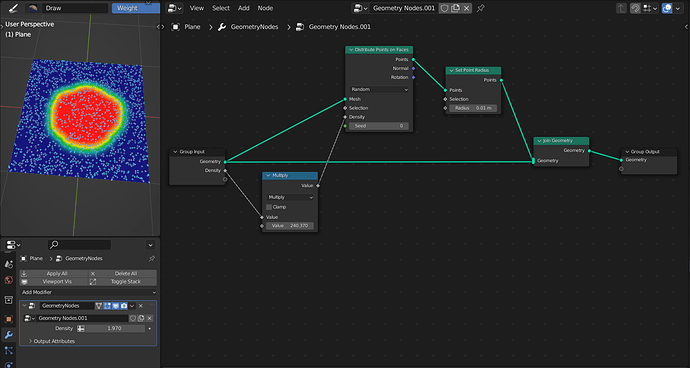The height and width of the screenshot is (368, 690).
Task: Toggle modifier edit mode display icon
Action: 107,305
